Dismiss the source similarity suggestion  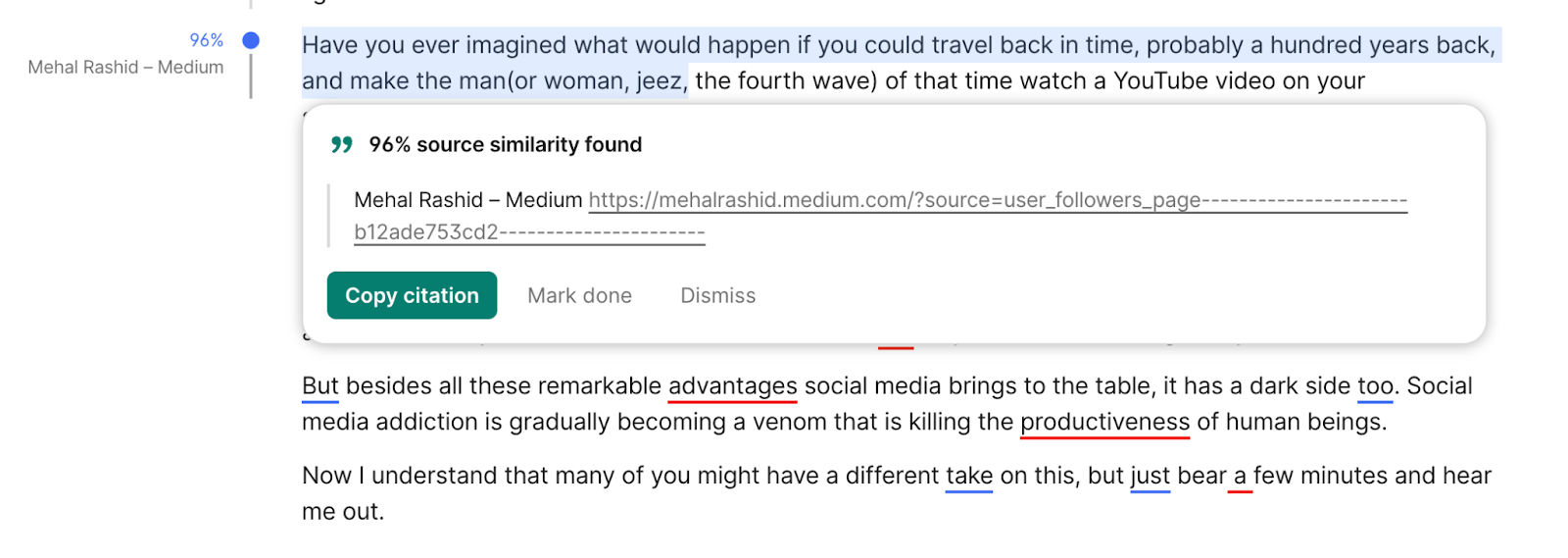pos(717,295)
